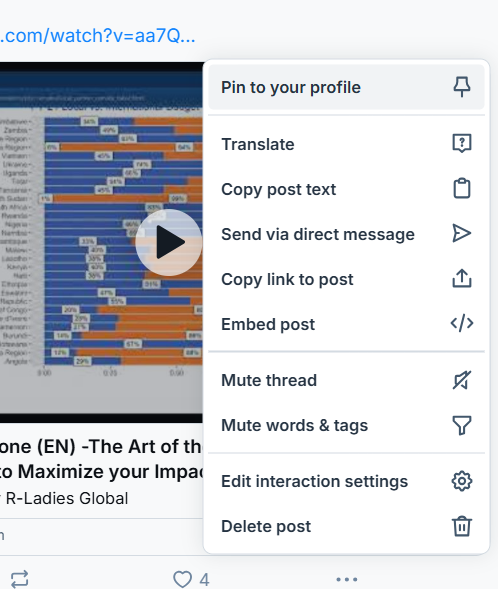Click the trash can delete icon
Screen dimensions: 498x589
[x=462, y=526]
